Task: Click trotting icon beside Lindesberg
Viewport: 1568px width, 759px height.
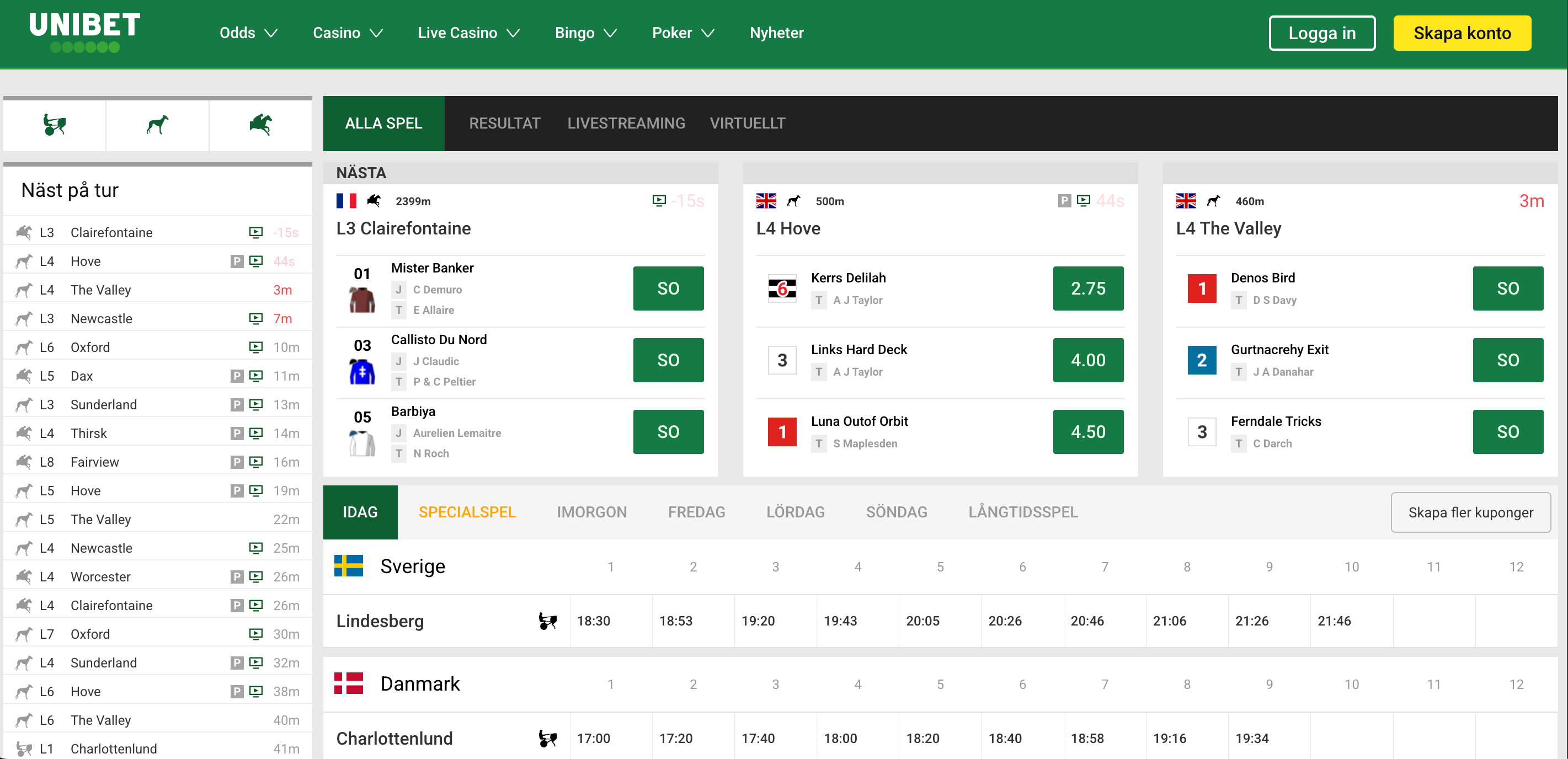Action: [548, 621]
